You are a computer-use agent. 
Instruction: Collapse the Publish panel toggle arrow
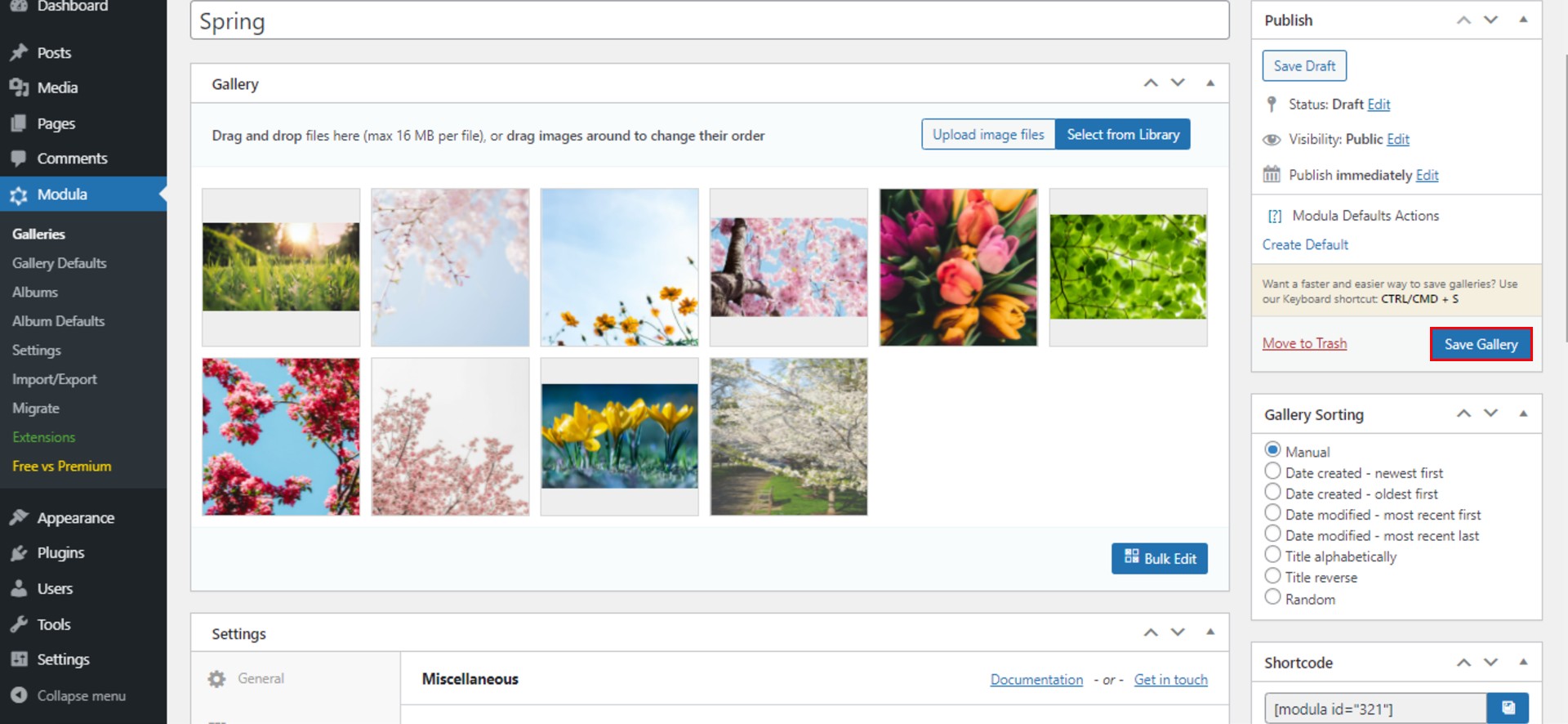click(1523, 20)
